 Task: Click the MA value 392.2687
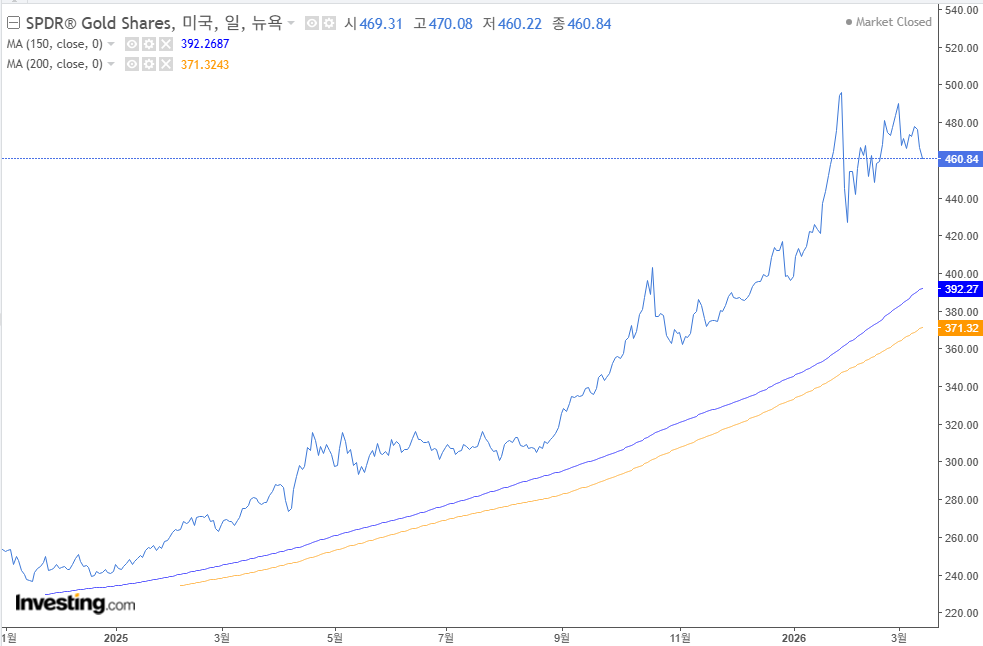205,44
